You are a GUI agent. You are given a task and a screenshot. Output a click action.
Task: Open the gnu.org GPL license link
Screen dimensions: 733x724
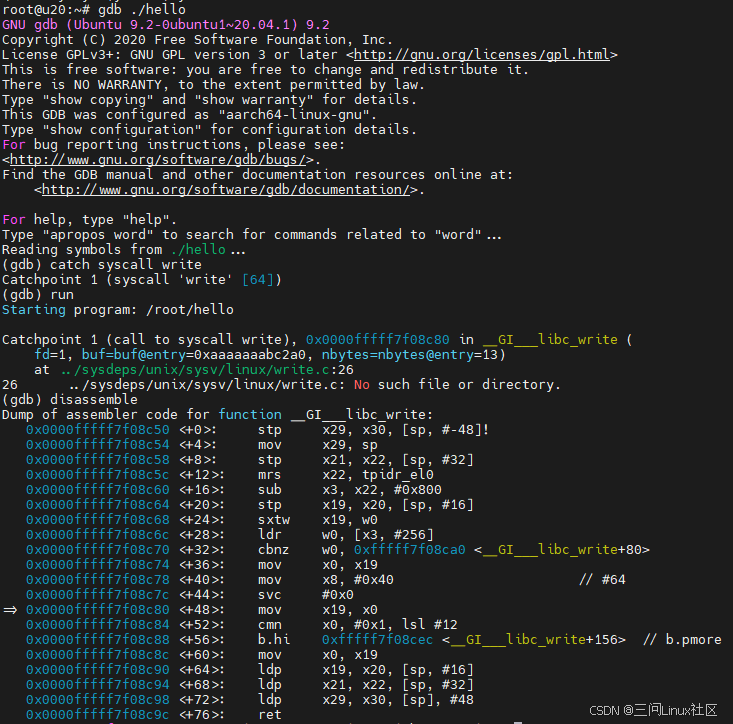[481, 55]
